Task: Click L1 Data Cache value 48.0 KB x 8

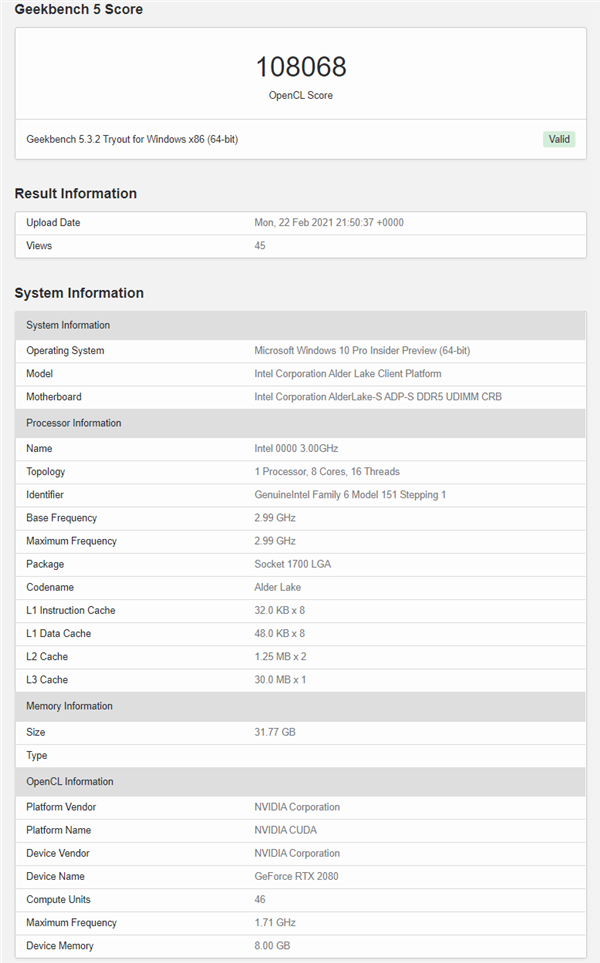Action: (279, 633)
